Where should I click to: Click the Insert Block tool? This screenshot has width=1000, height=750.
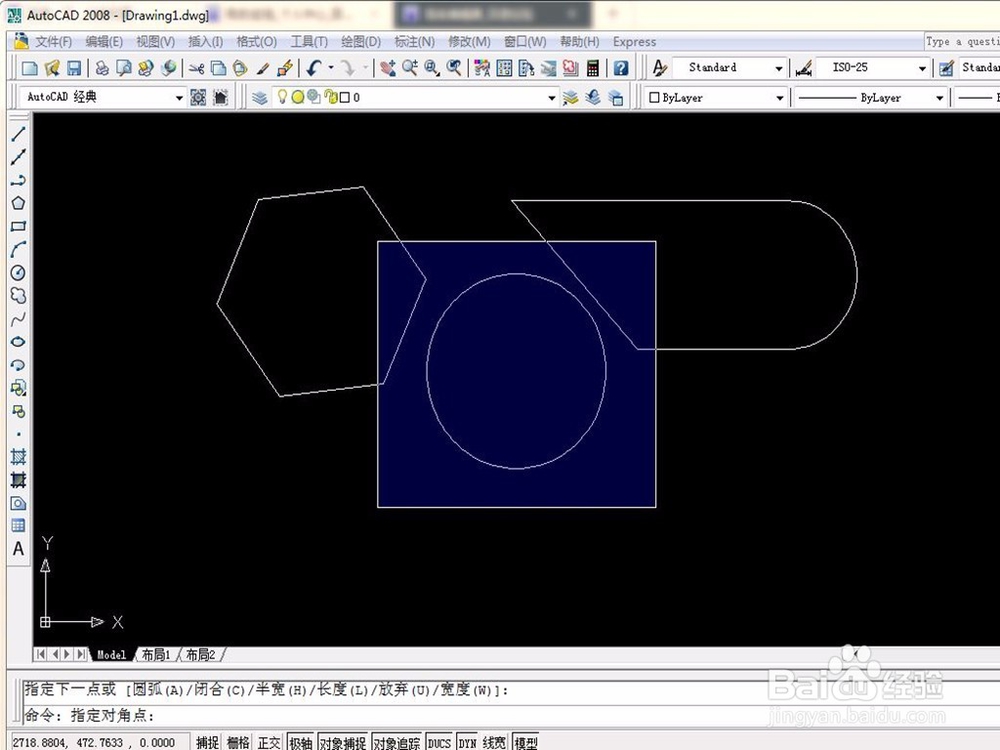tap(18, 388)
